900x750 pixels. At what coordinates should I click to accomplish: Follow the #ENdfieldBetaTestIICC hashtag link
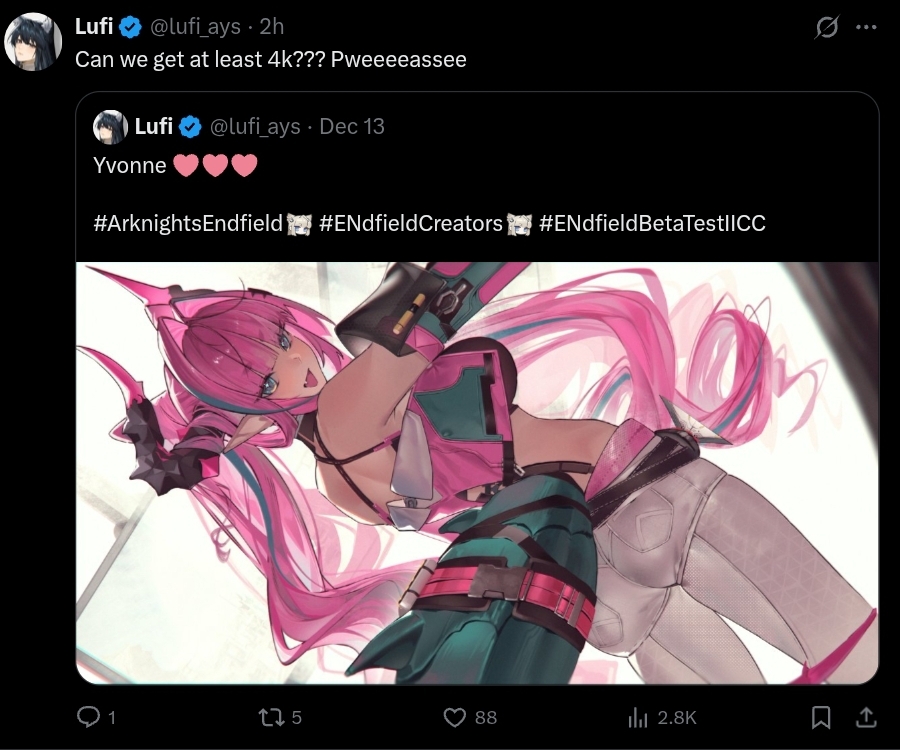click(x=652, y=223)
